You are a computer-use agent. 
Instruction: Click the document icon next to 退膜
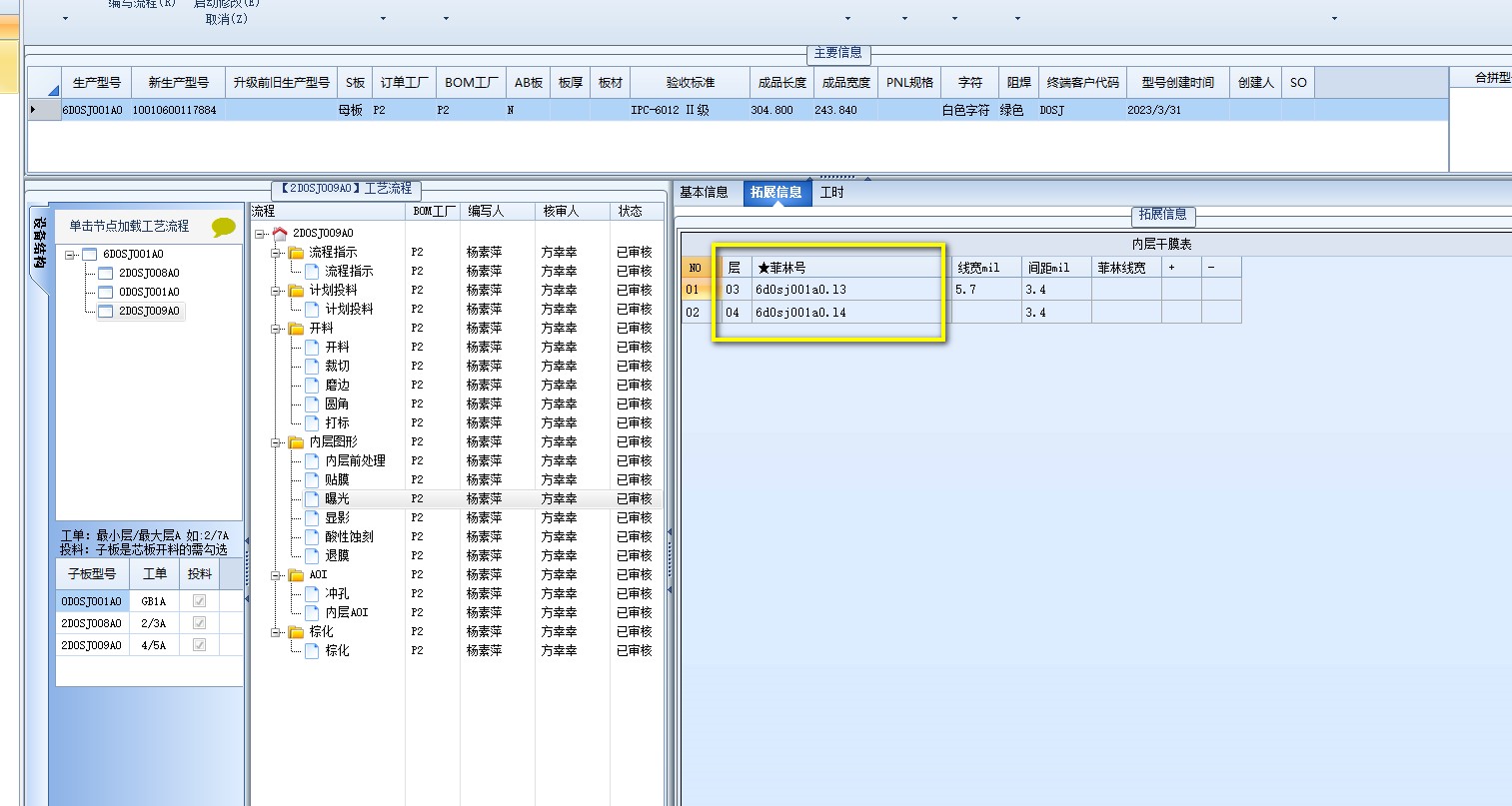coord(312,555)
